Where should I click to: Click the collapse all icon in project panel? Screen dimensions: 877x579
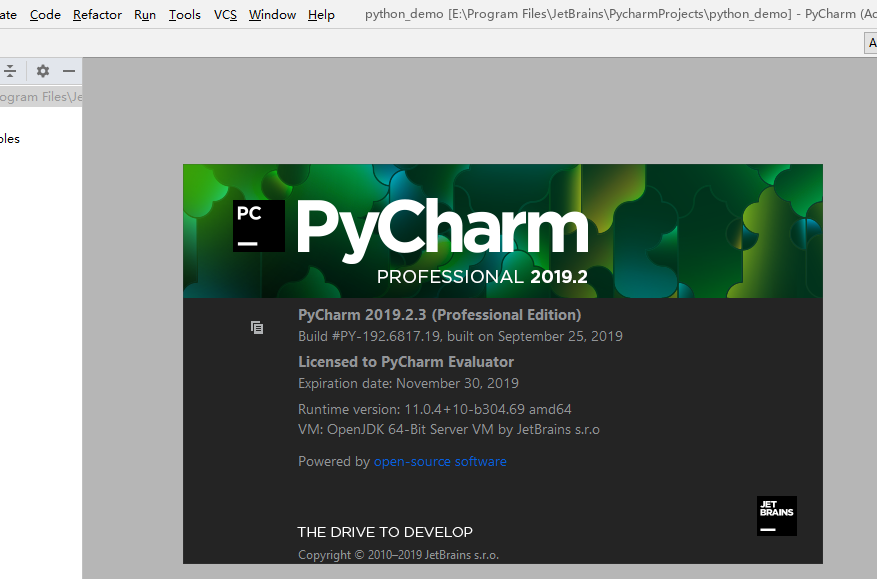(x=10, y=71)
